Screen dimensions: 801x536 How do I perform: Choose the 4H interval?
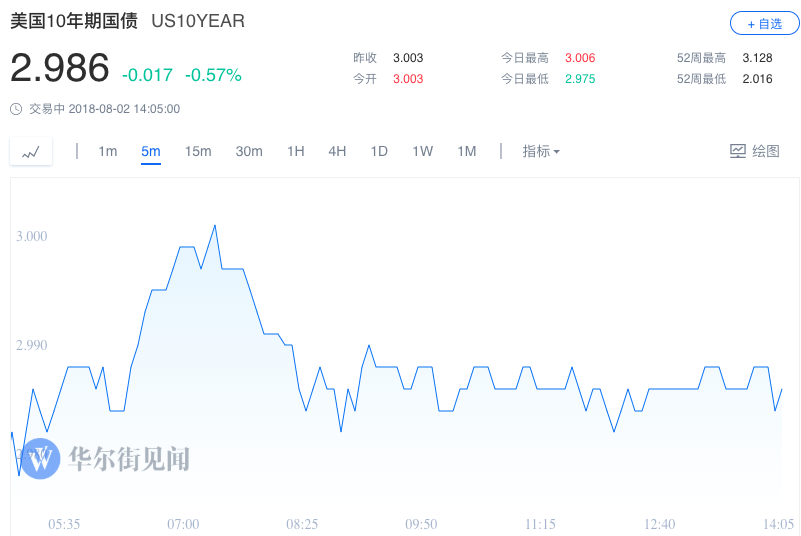pos(337,151)
